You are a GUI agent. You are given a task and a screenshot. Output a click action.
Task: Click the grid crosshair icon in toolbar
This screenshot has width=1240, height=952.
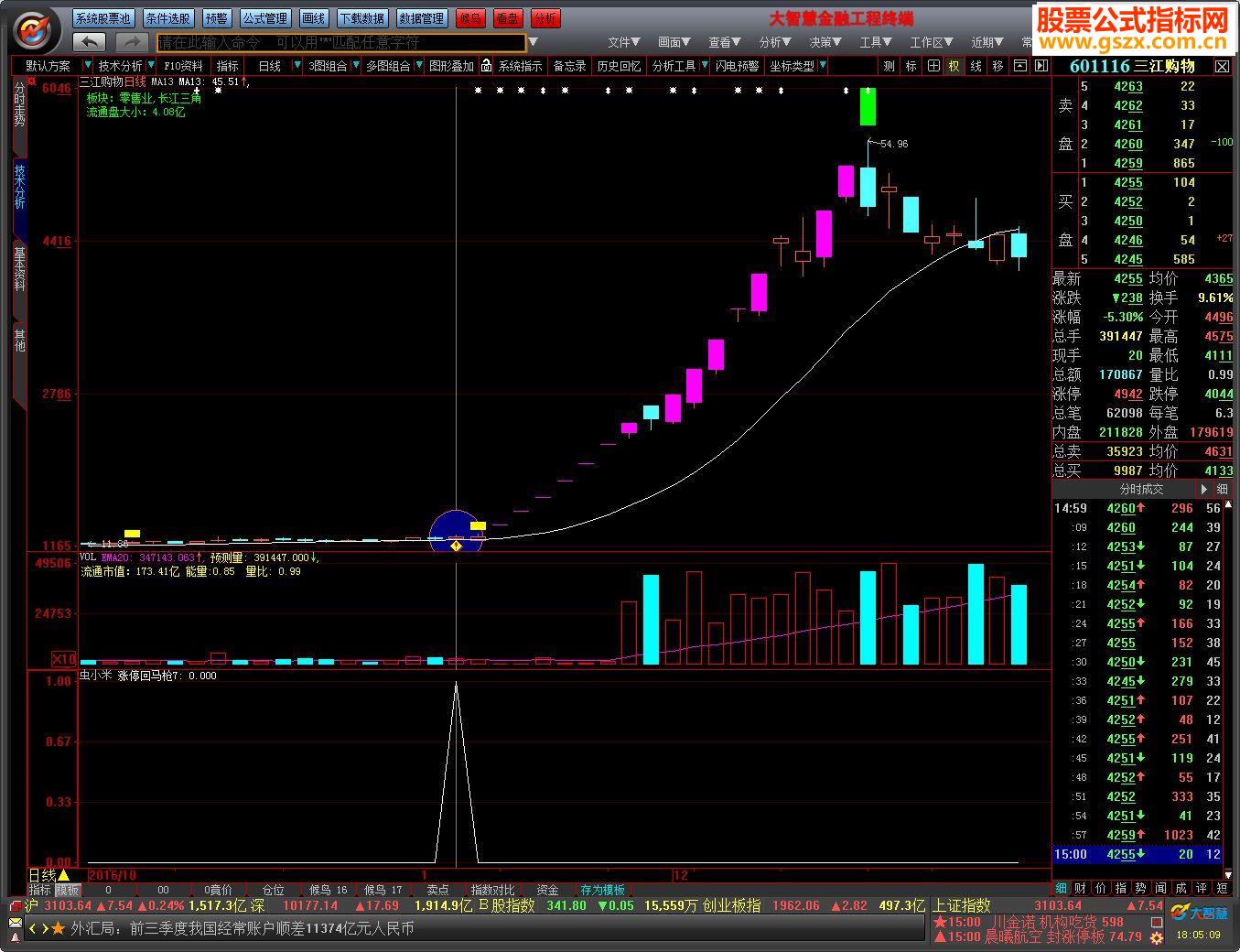click(933, 66)
